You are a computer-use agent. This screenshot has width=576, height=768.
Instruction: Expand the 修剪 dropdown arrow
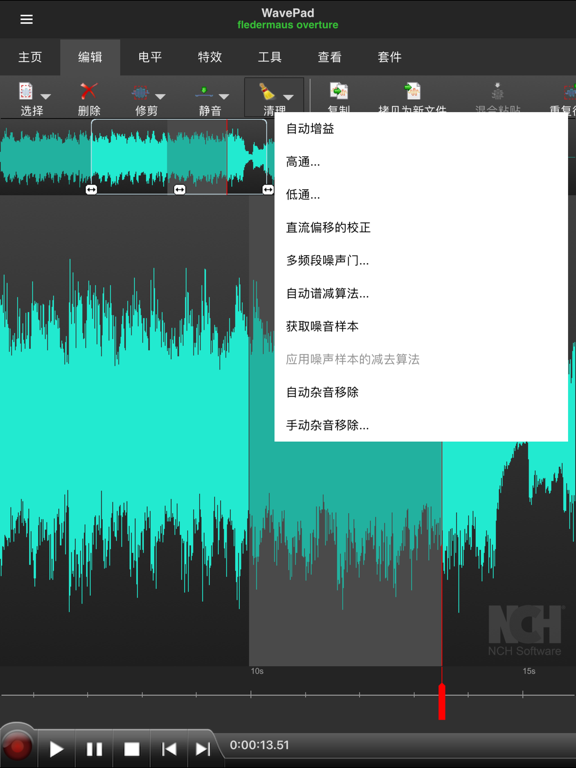[x=160, y=96]
